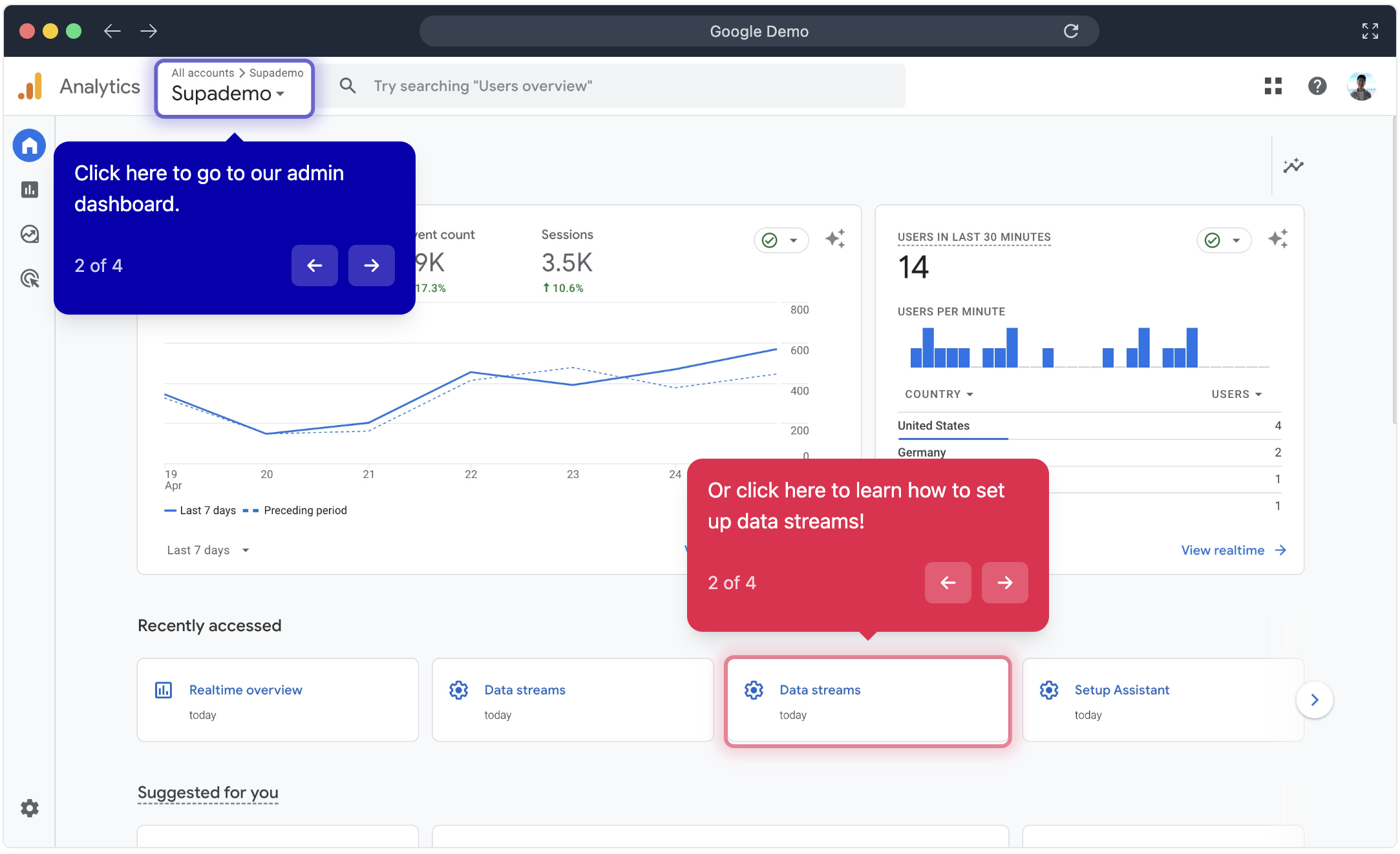This screenshot has width=1400, height=854.
Task: Click the Setup Assistant gear icon
Action: point(1048,690)
